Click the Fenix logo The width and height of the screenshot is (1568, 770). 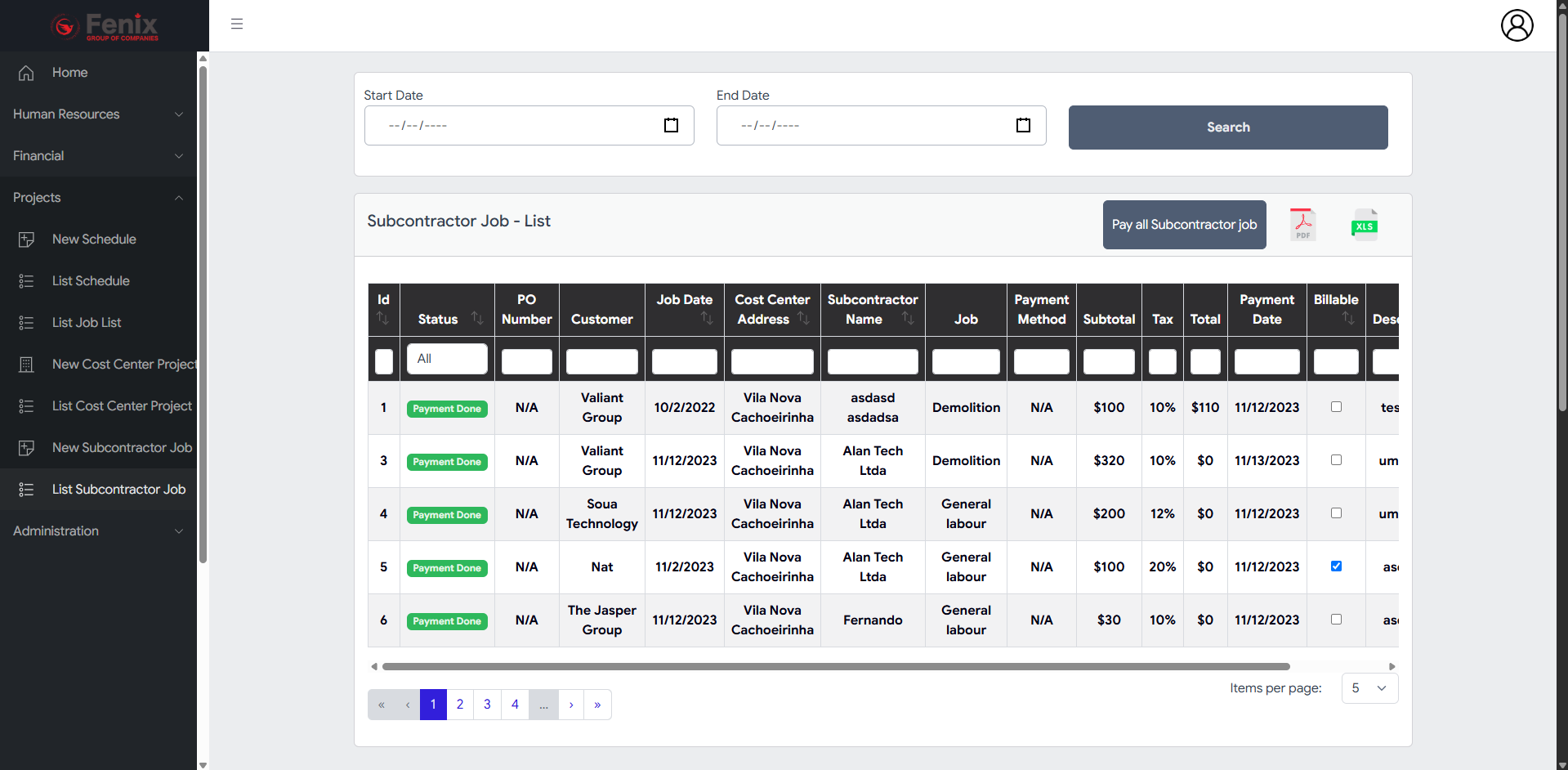pos(105,26)
